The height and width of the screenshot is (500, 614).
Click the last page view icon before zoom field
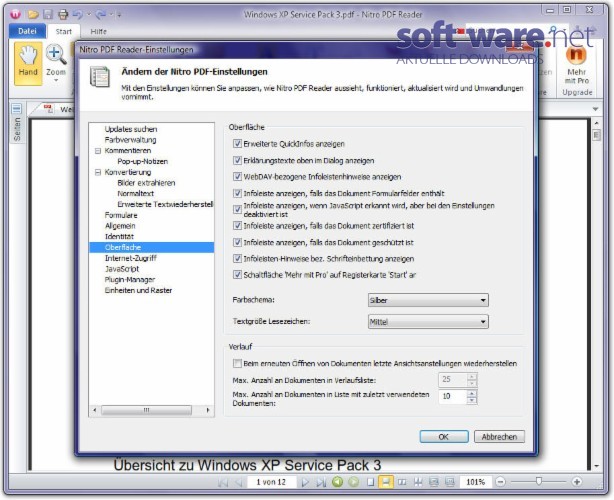point(450,482)
